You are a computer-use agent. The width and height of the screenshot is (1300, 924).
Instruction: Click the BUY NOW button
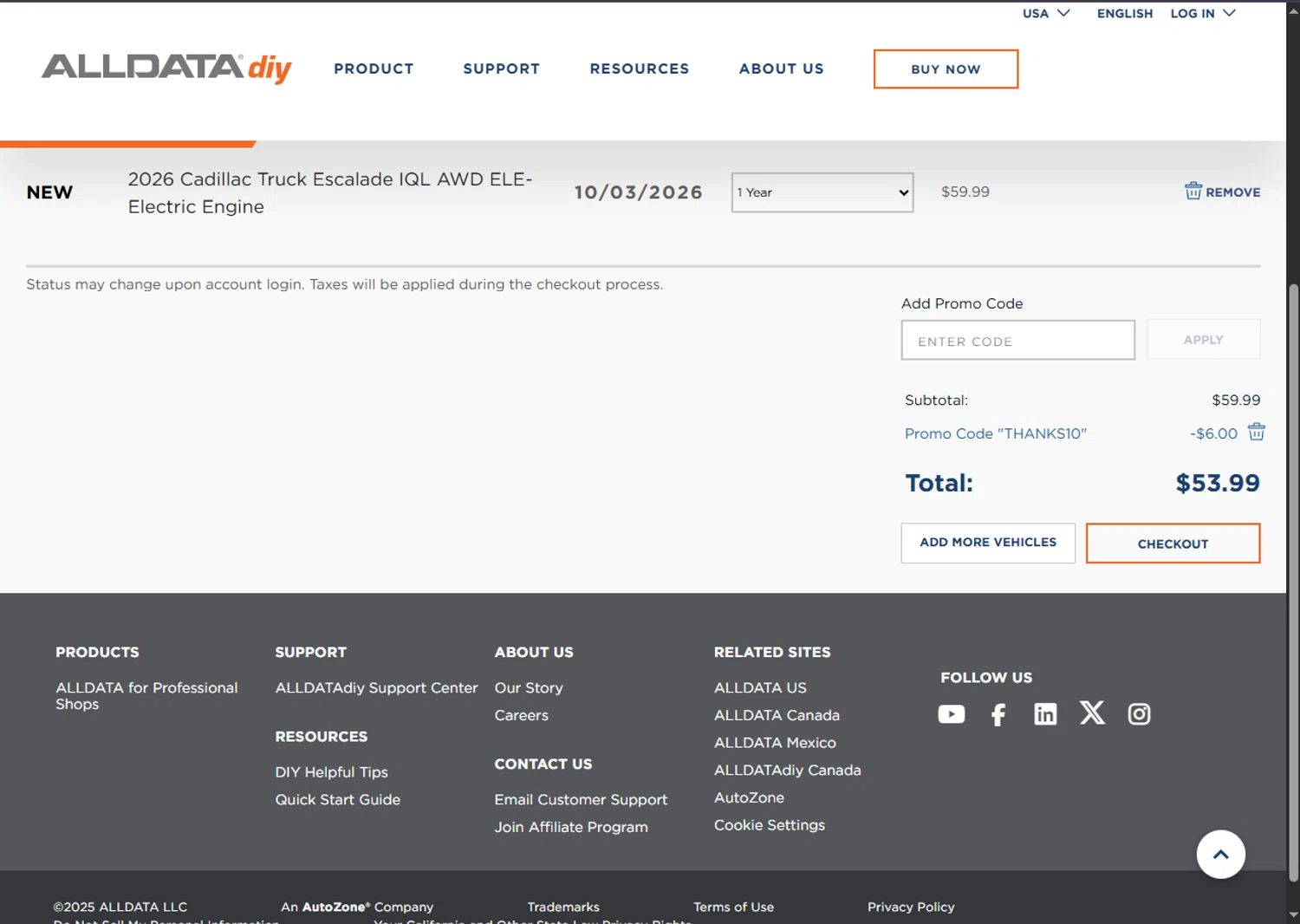tap(946, 69)
